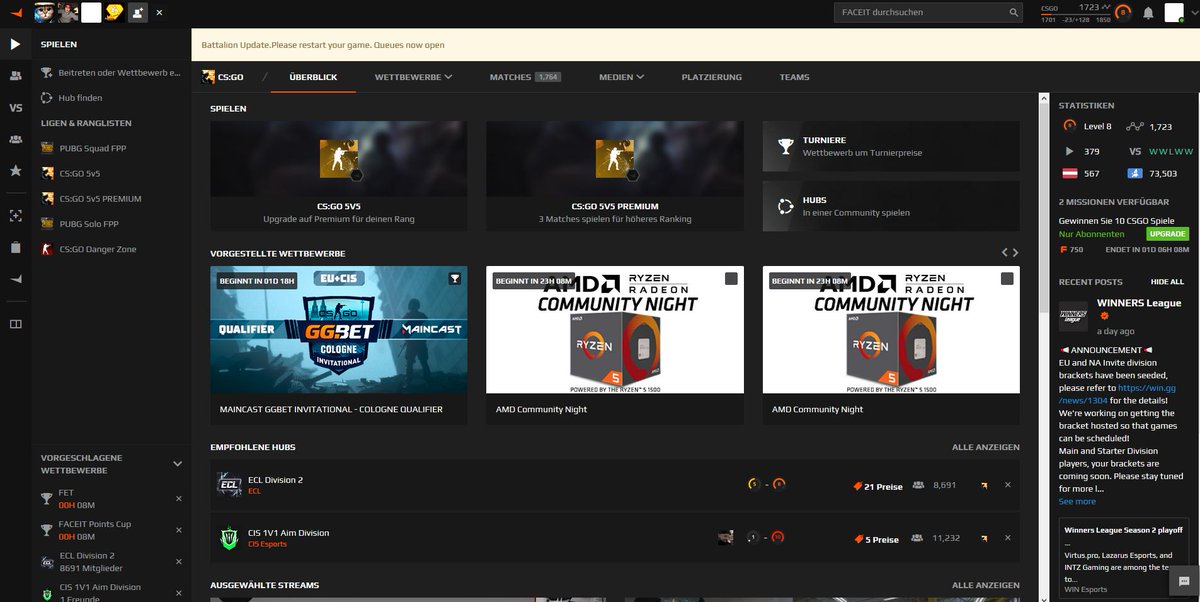Open the HUBS tile
This screenshot has height=602, width=1200.
(891, 205)
